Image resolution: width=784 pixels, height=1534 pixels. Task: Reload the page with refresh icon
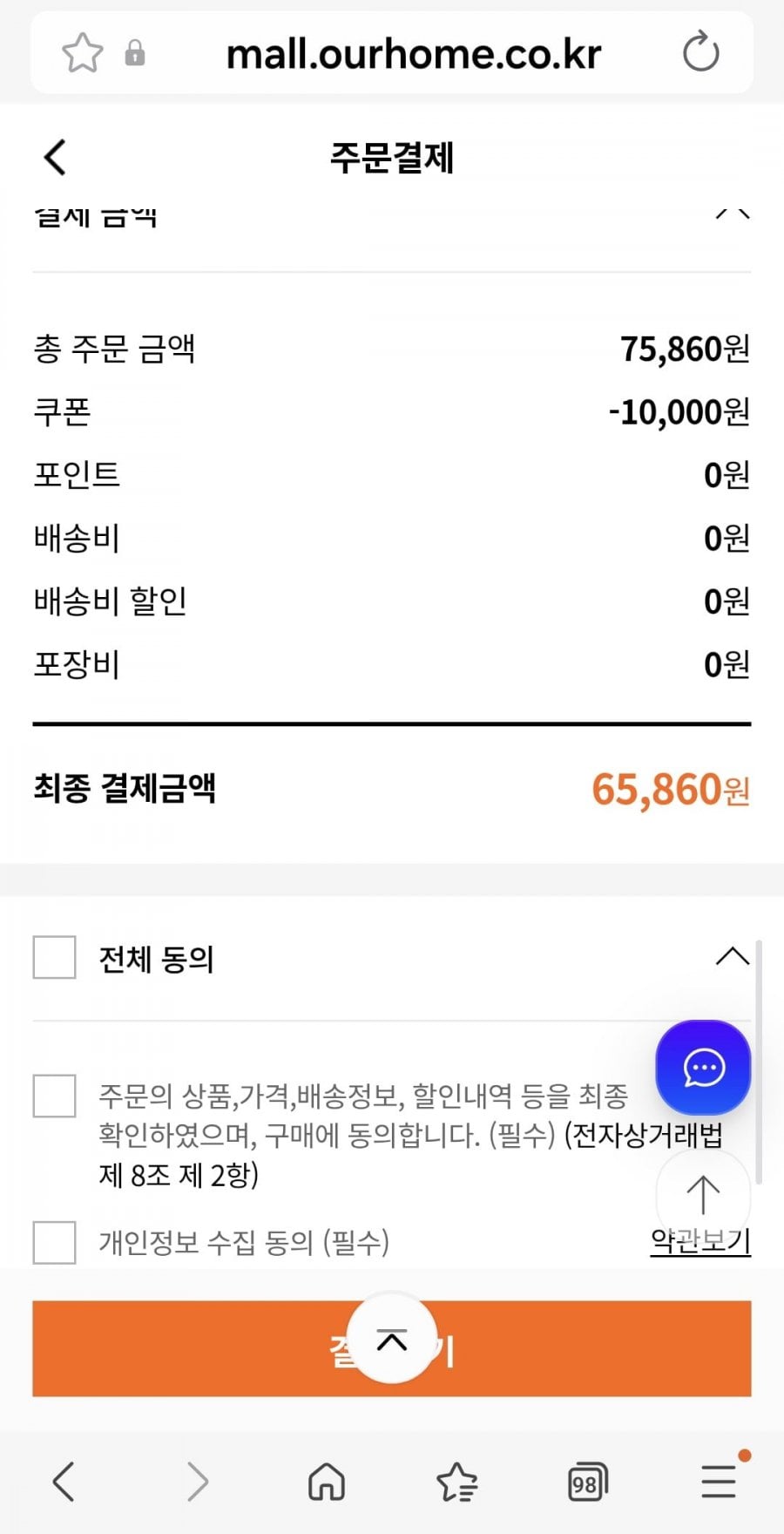pos(700,53)
